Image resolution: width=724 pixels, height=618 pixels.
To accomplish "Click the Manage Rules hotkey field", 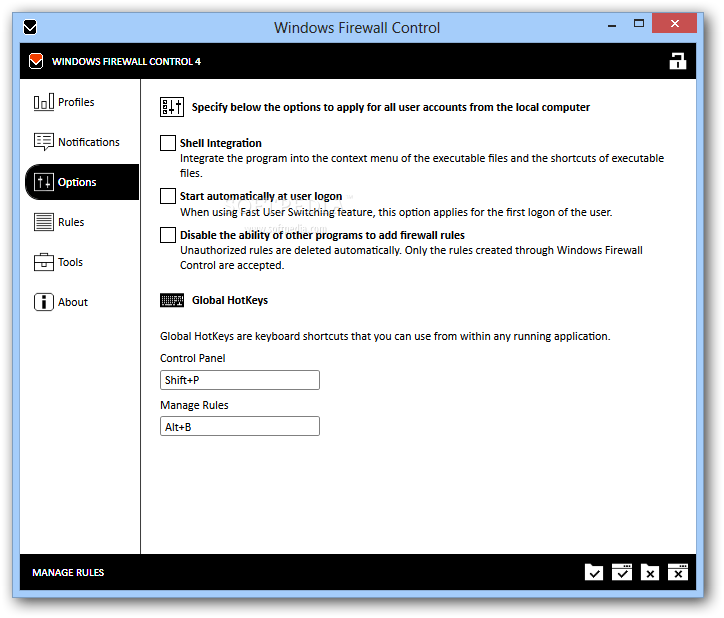I will click(x=240, y=426).
